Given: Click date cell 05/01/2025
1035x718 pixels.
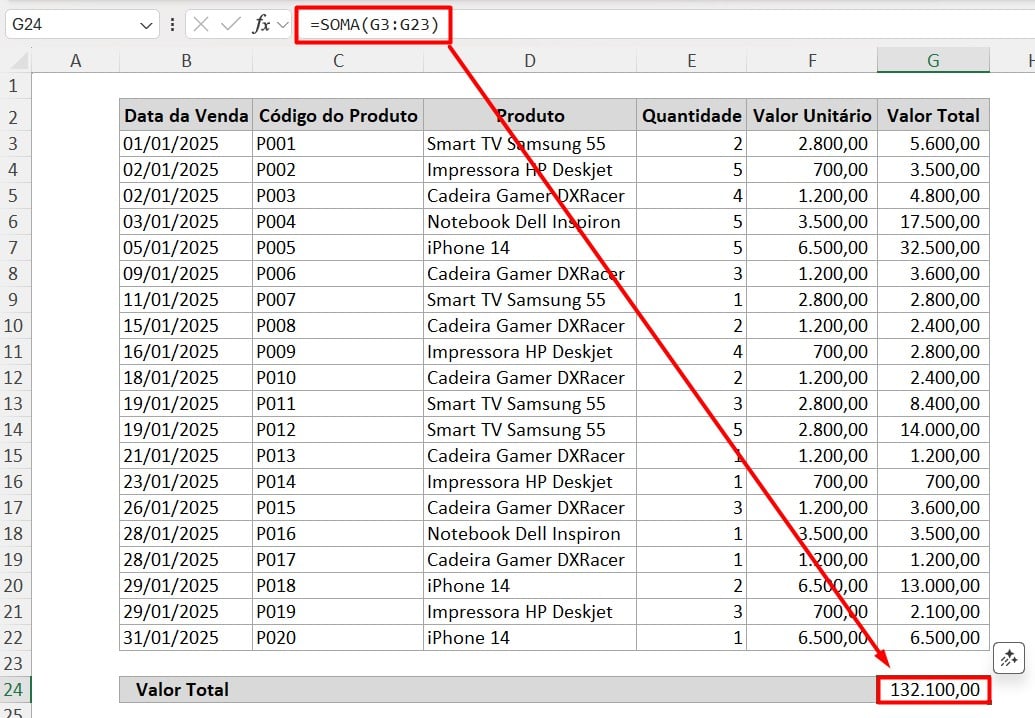Looking at the screenshot, I should (186, 247).
